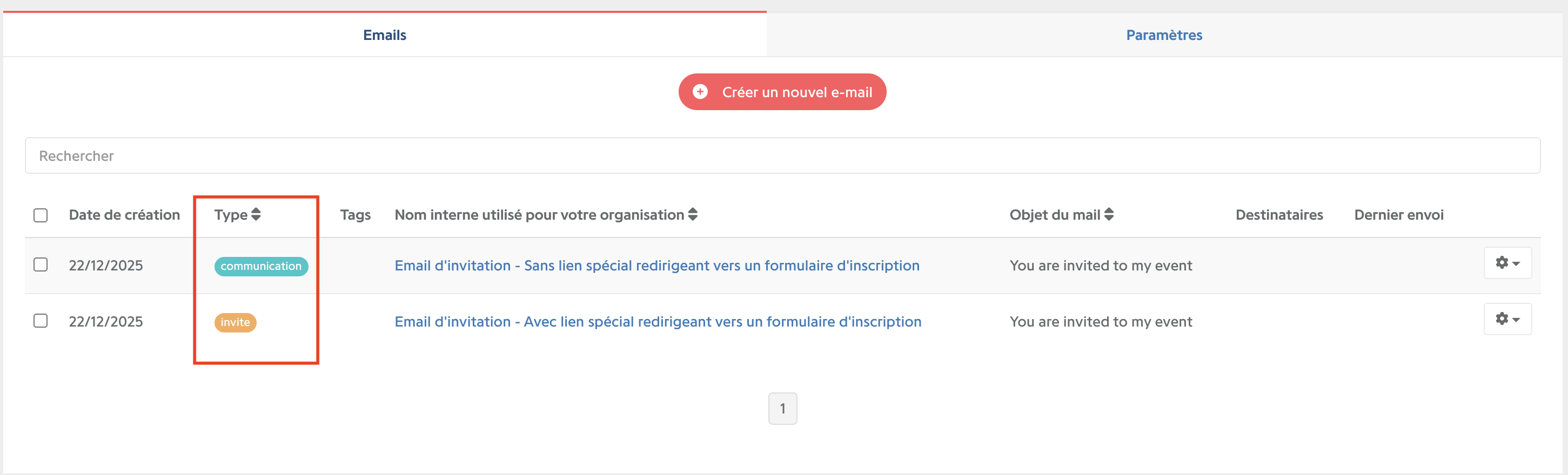
Task: Click the teal communication type badge
Action: (x=261, y=266)
